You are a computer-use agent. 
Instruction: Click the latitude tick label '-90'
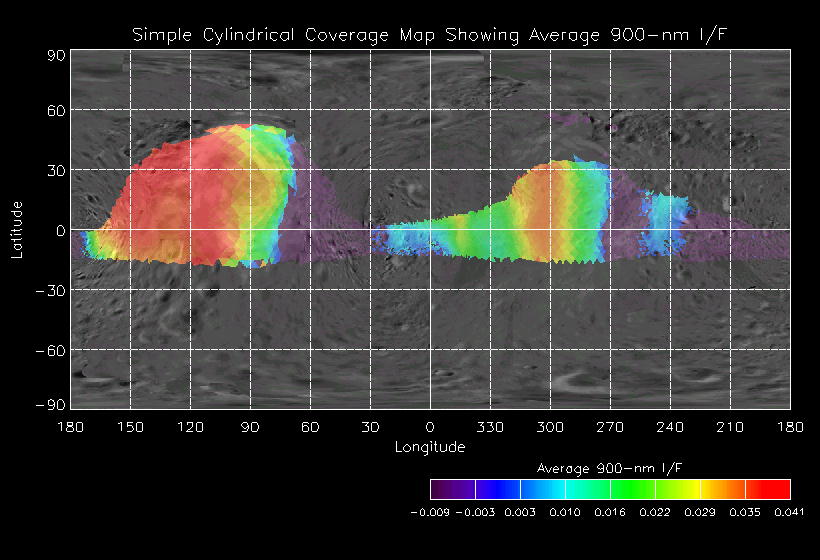pyautogui.click(x=50, y=405)
